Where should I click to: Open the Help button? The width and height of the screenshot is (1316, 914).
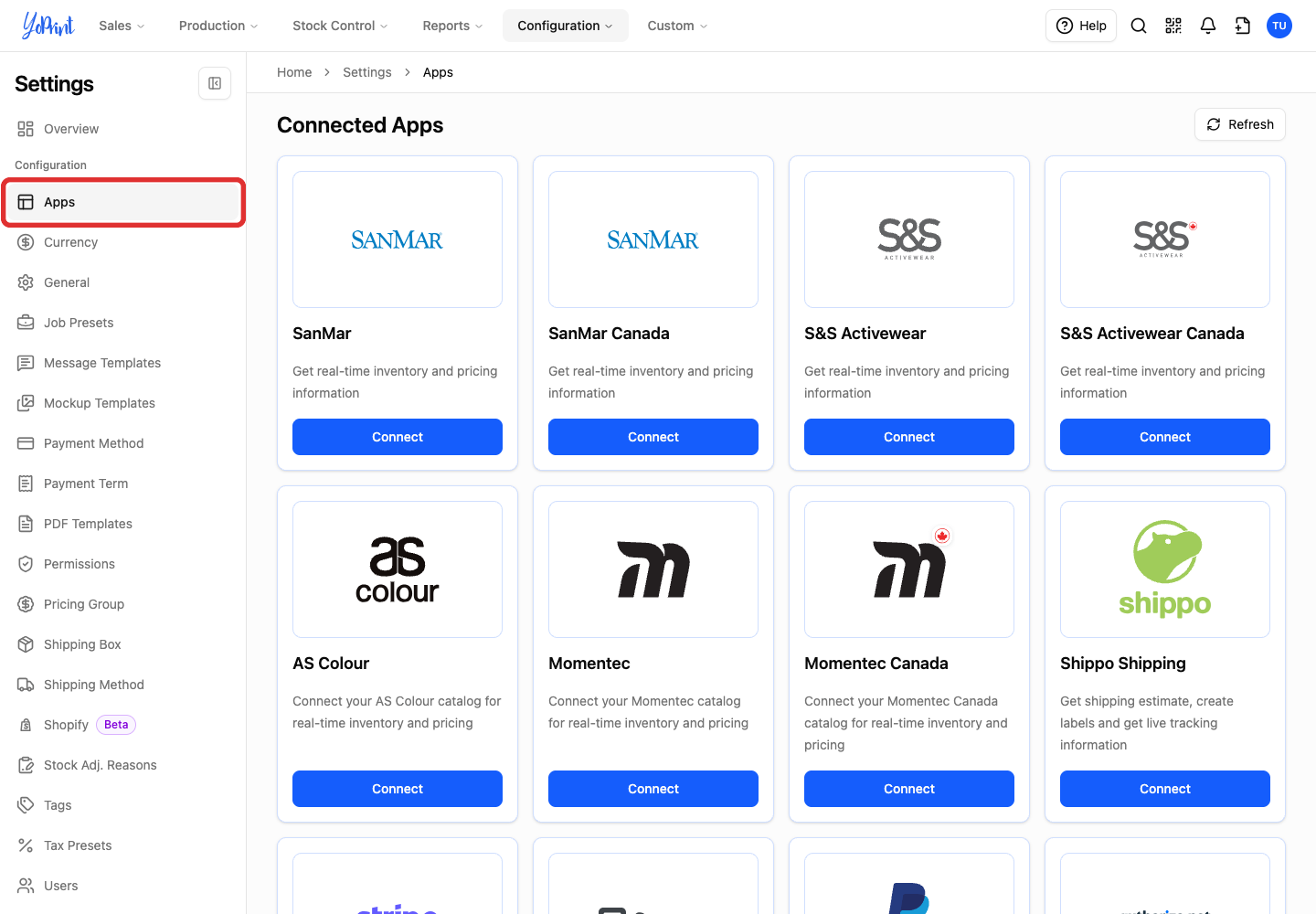1081,26
